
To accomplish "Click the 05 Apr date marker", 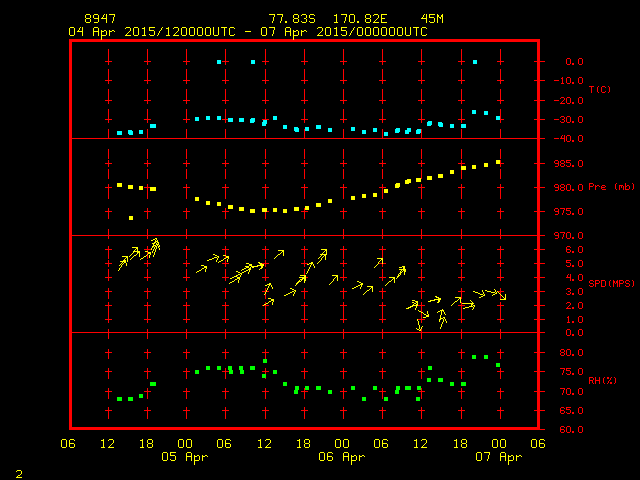I will click(x=184, y=457).
